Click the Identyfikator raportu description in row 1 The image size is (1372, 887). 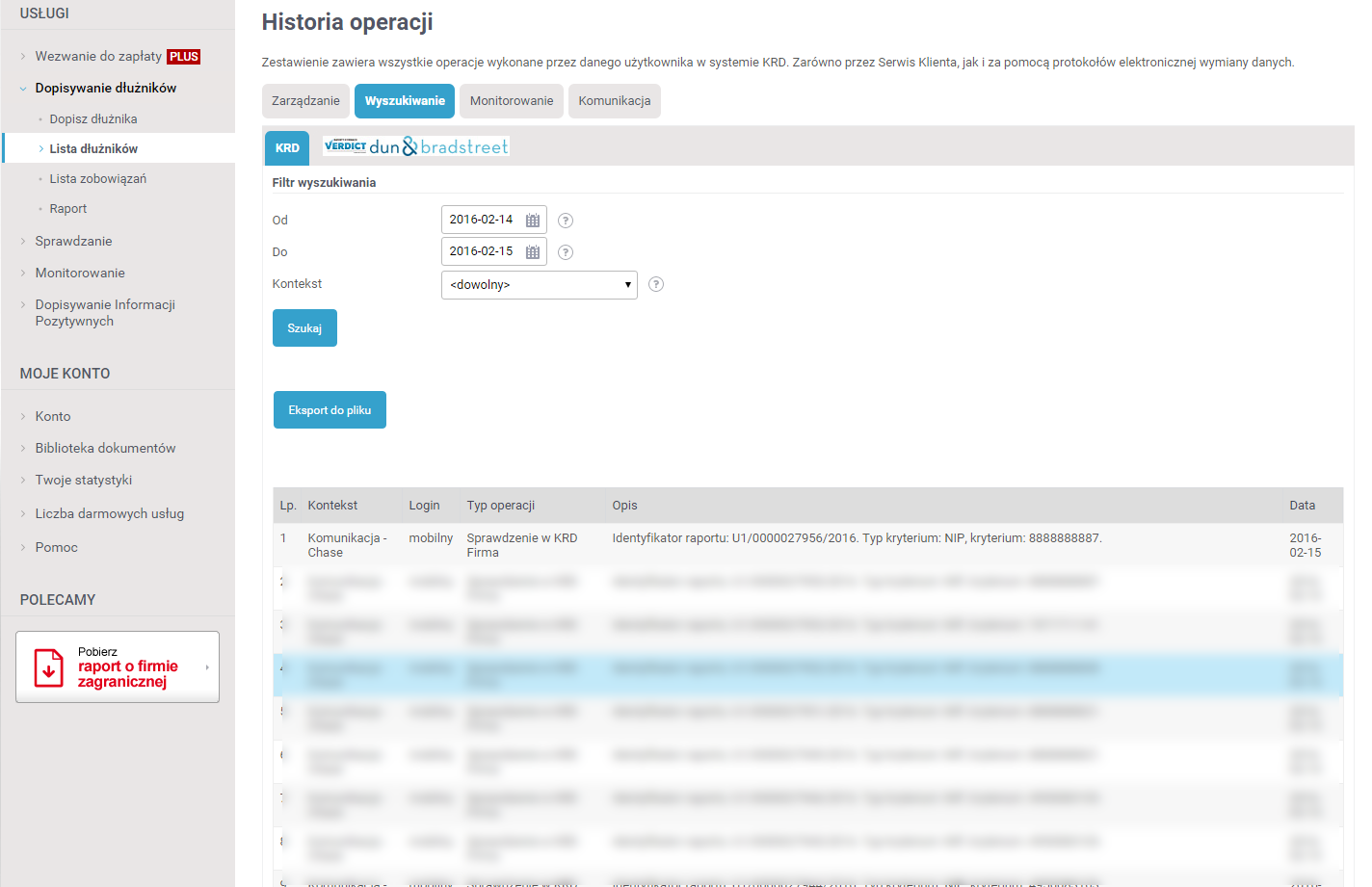[x=857, y=538]
